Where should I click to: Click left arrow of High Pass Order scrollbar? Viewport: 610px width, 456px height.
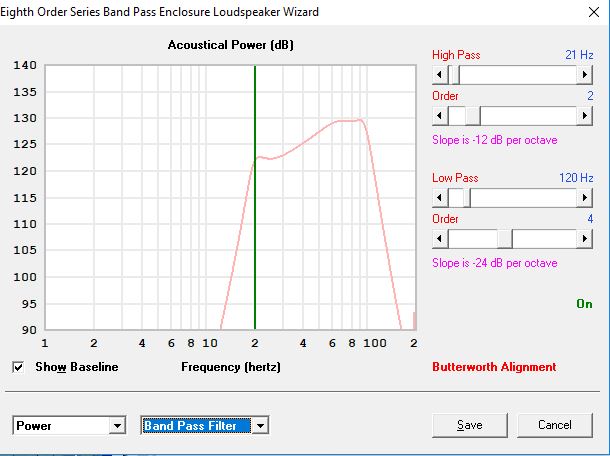coord(440,116)
